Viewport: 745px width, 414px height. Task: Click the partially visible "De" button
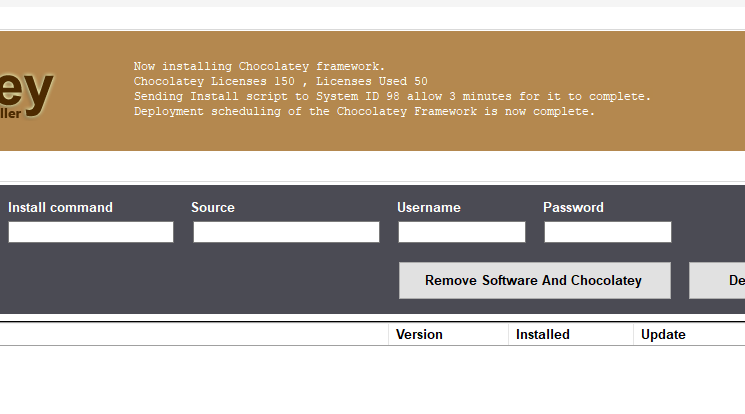tap(718, 281)
